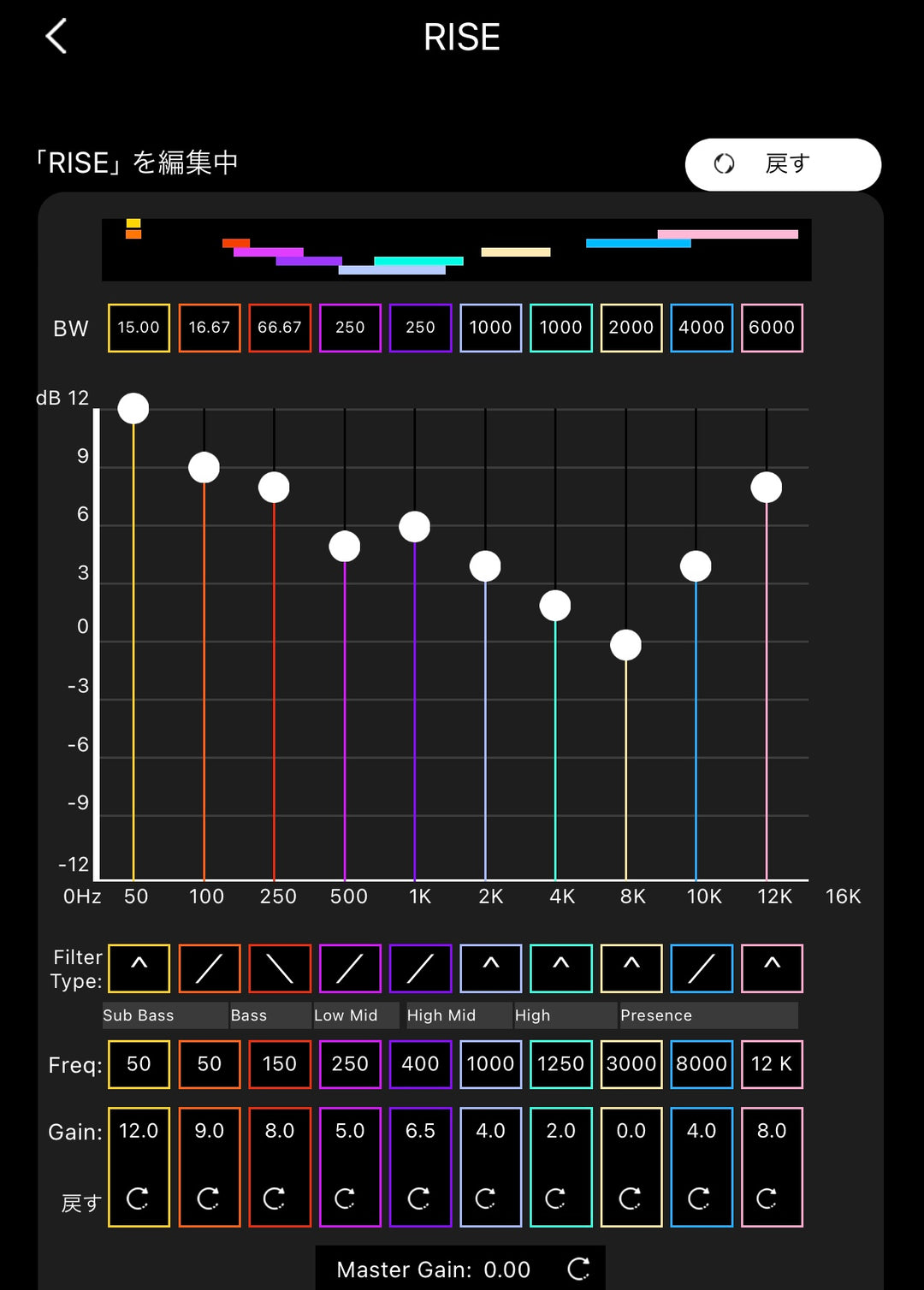The width and height of the screenshot is (924, 1290).
Task: Reset master gain with circular arrow
Action: click(x=579, y=1269)
